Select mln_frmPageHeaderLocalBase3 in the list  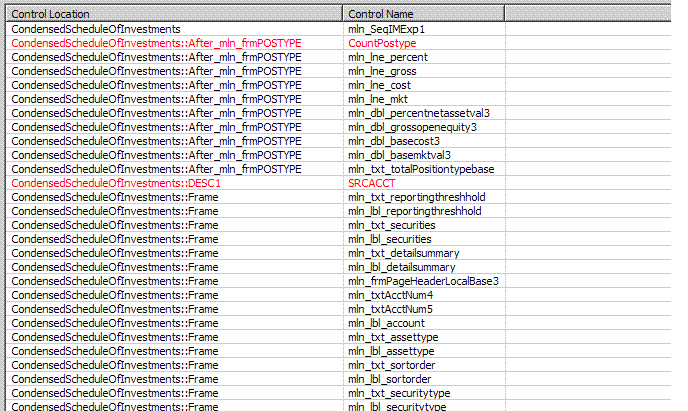423,281
